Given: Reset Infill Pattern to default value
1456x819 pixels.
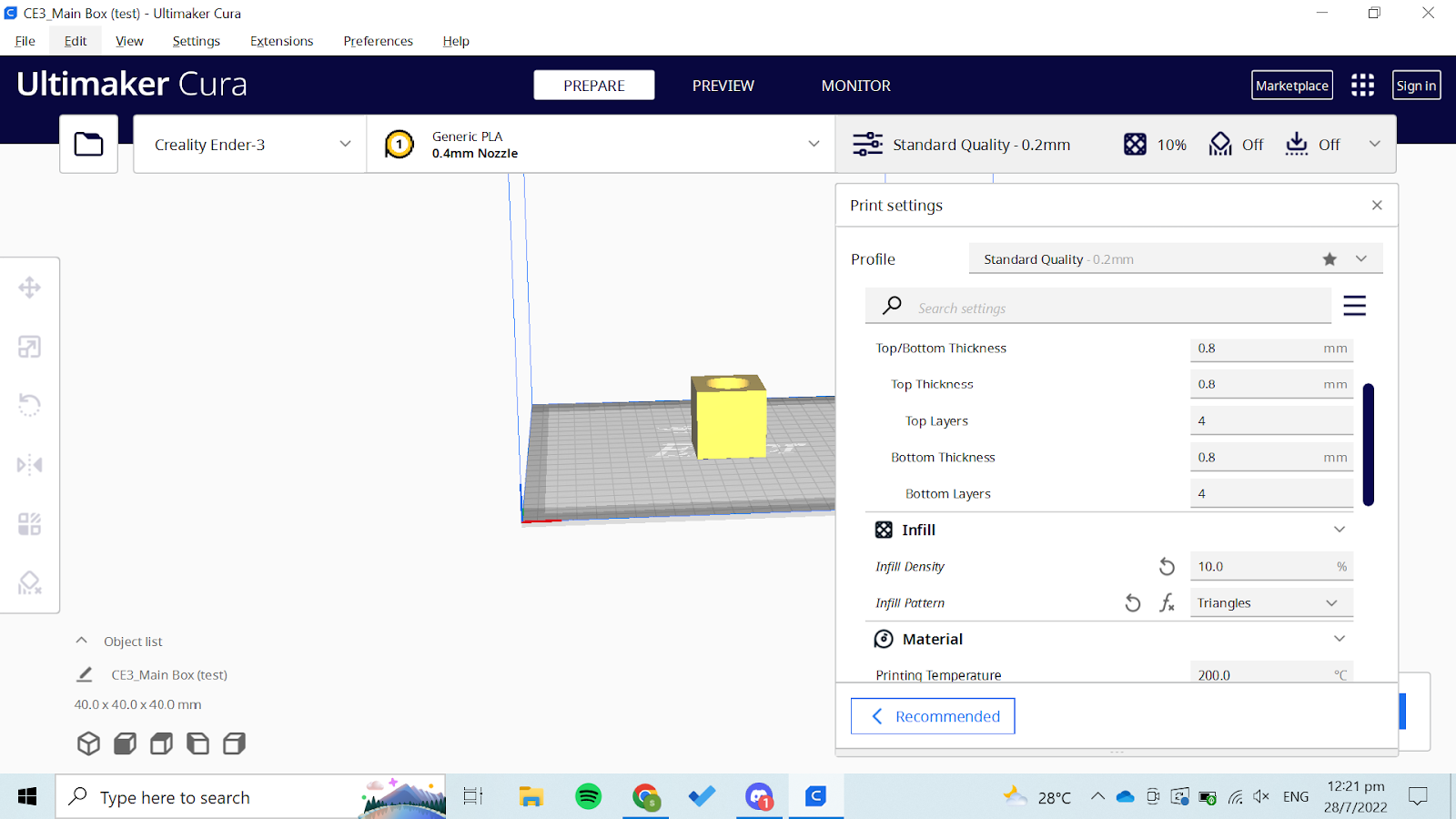Looking at the screenshot, I should (1132, 602).
